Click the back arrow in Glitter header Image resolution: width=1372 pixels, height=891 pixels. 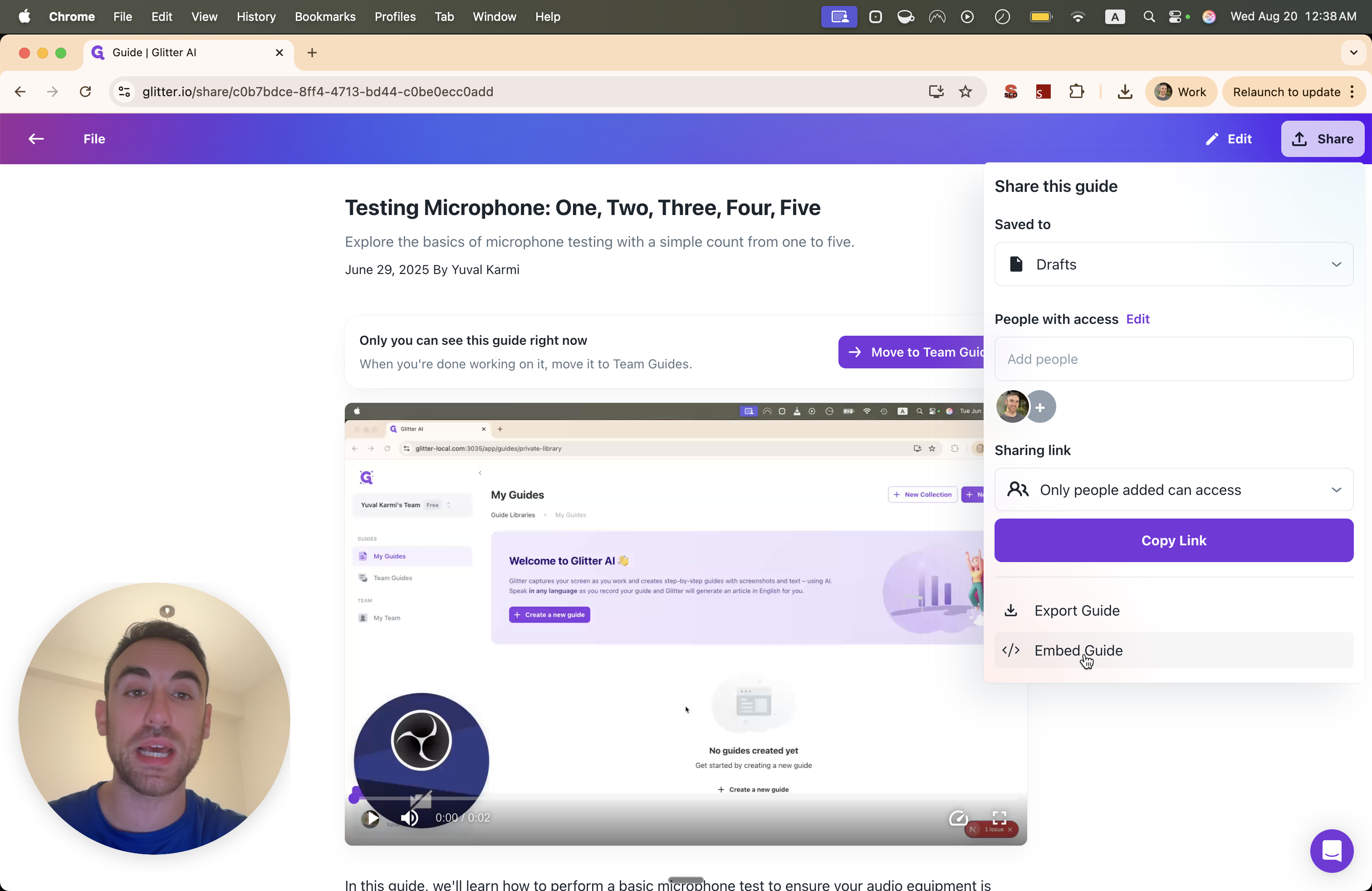pyautogui.click(x=36, y=139)
